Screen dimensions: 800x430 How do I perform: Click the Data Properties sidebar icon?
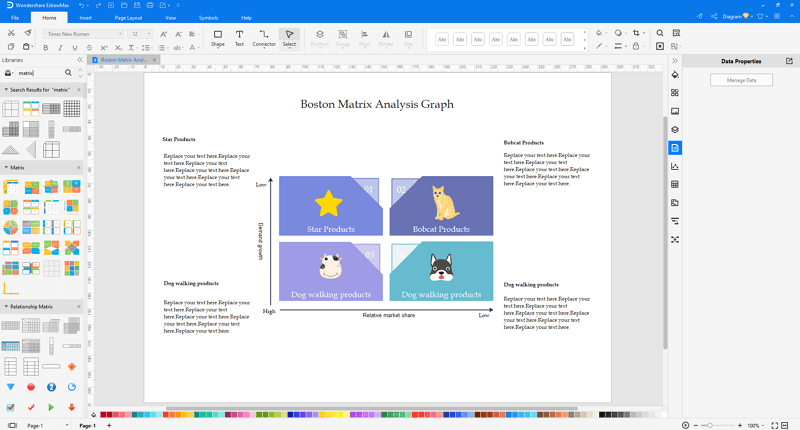675,148
